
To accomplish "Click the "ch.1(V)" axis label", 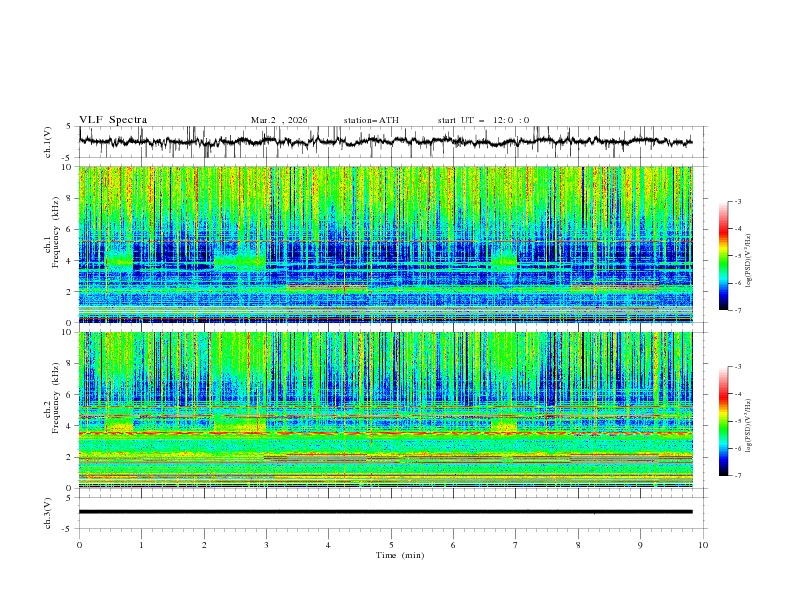I will pyautogui.click(x=48, y=142).
